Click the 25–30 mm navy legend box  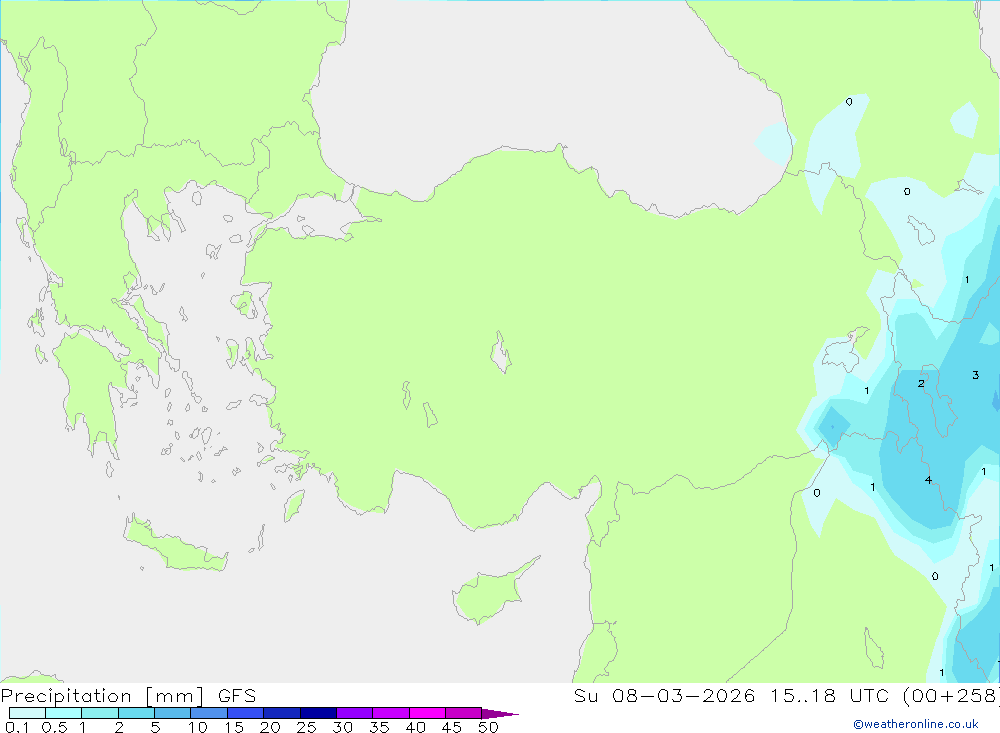click(318, 713)
